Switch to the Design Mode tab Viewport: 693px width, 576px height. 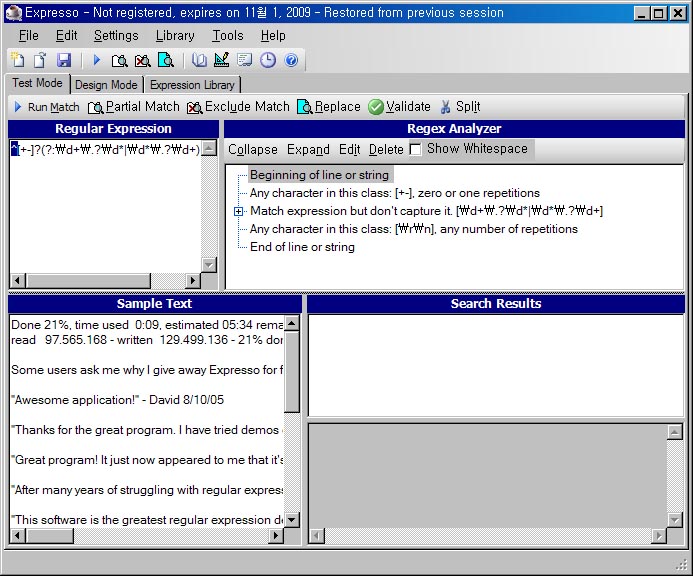click(x=106, y=85)
